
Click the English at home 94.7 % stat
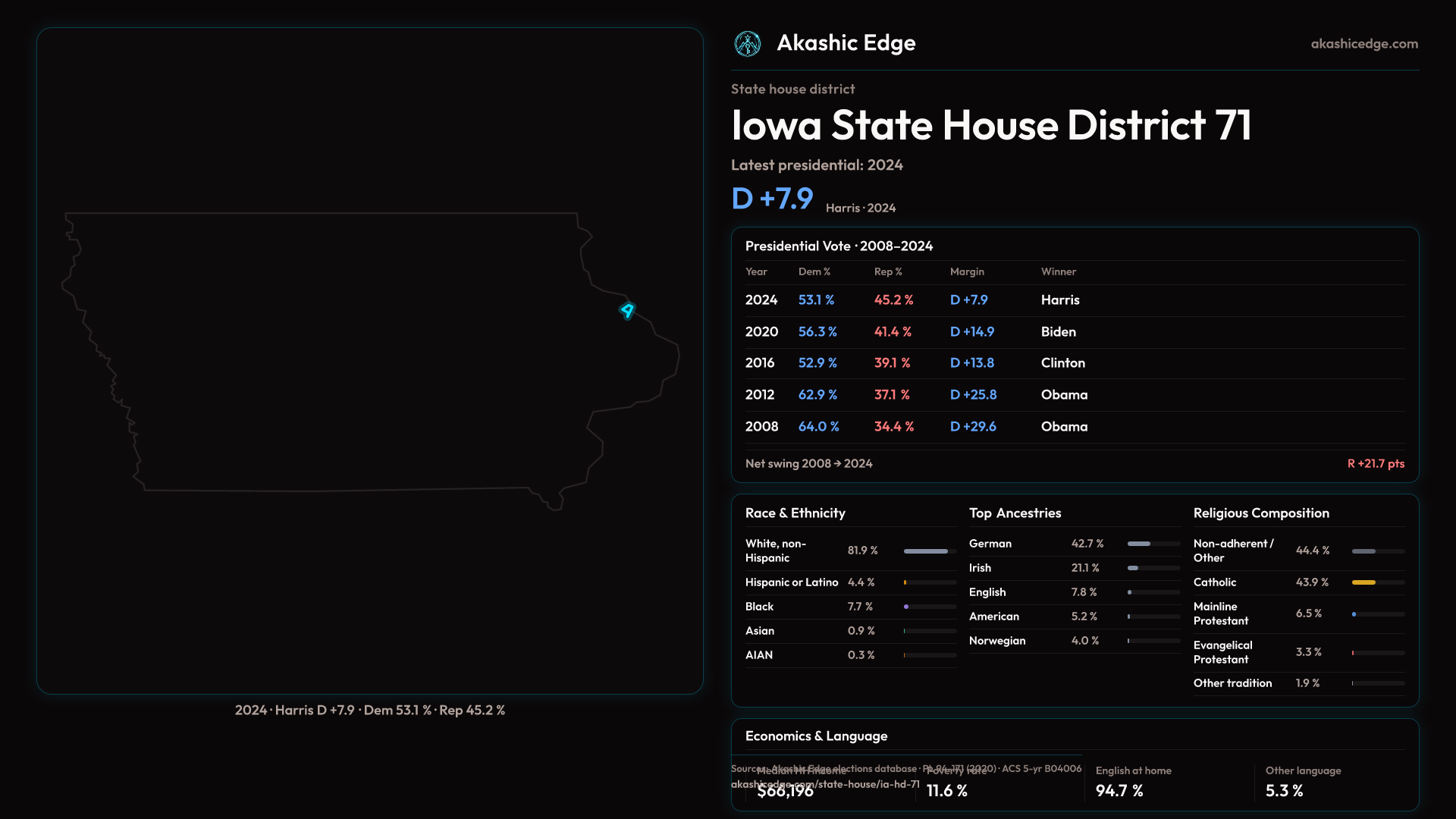click(1119, 790)
